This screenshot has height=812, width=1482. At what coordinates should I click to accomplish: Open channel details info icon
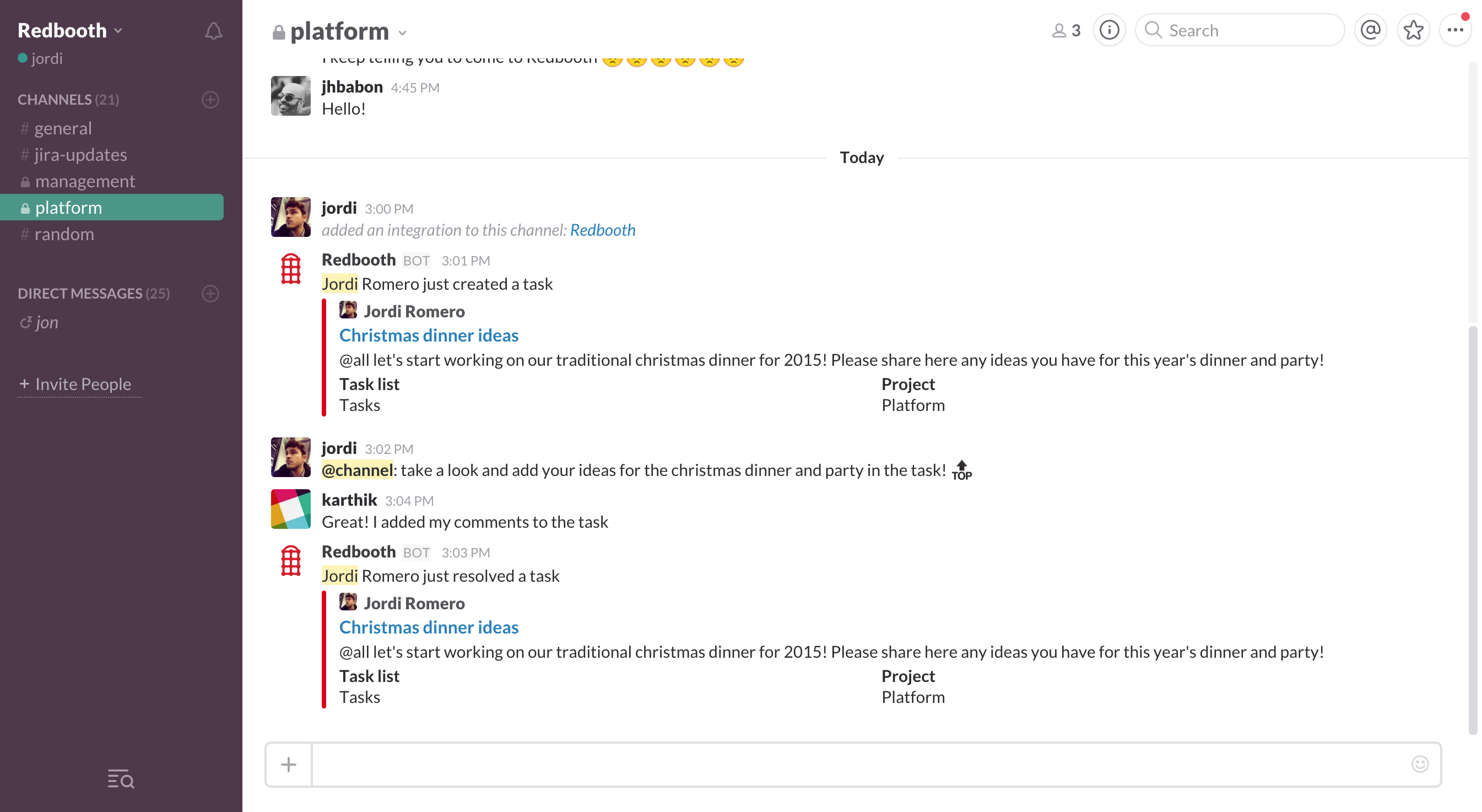tap(1108, 30)
